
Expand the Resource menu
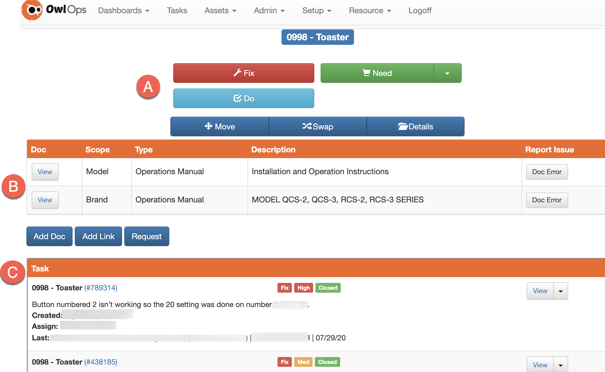point(370,10)
